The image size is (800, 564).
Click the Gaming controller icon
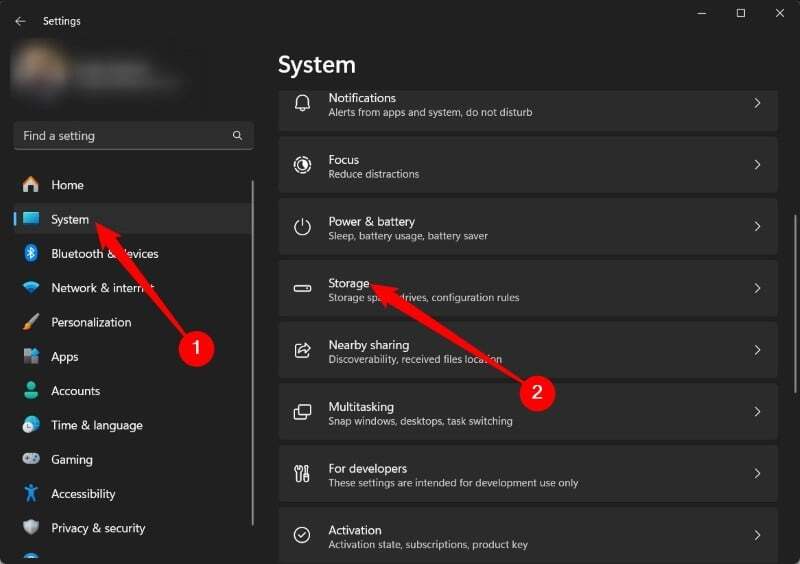pyautogui.click(x=31, y=458)
